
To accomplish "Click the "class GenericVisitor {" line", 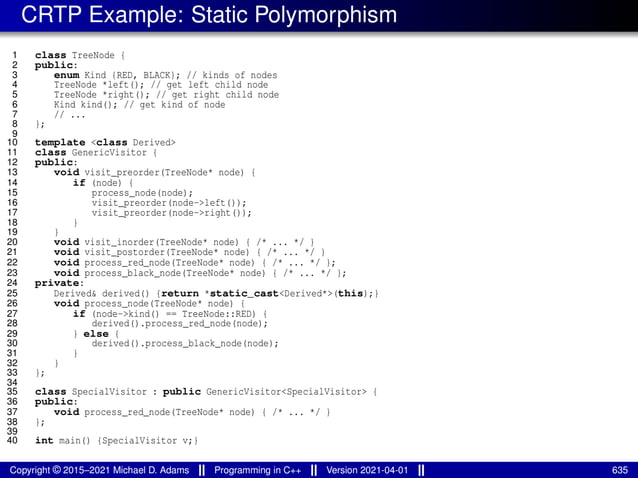I will 96,153.
